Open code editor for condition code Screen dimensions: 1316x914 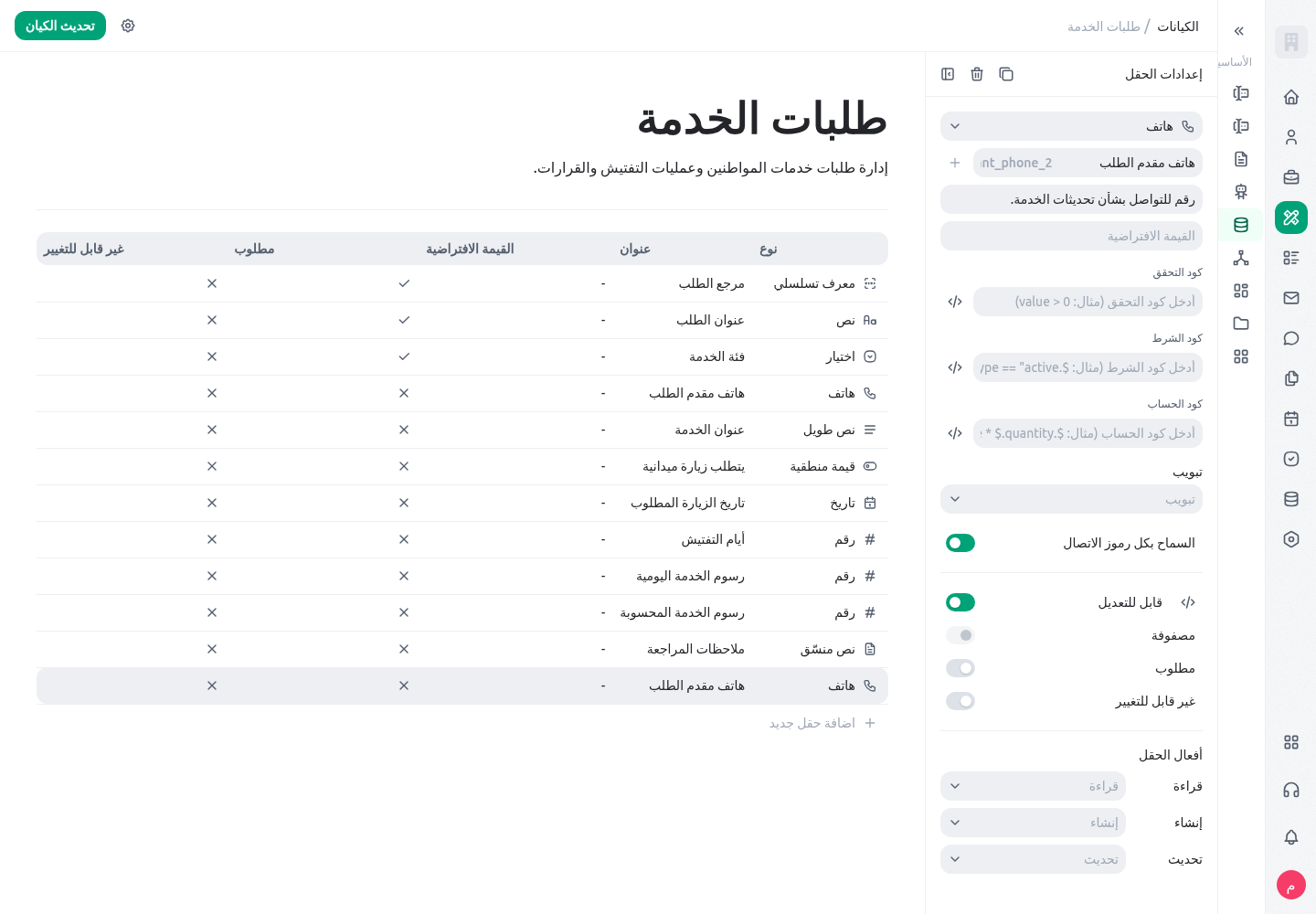pyautogui.click(x=955, y=367)
